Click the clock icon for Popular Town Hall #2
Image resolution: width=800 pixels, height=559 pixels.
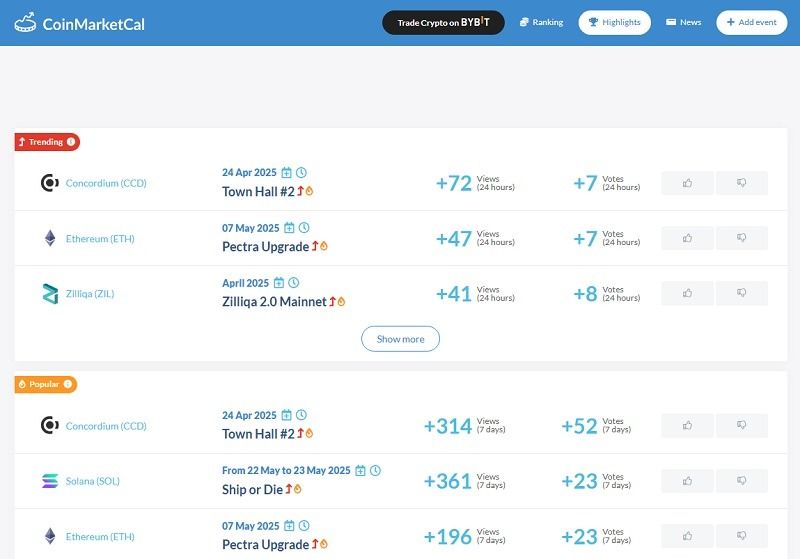(x=302, y=415)
